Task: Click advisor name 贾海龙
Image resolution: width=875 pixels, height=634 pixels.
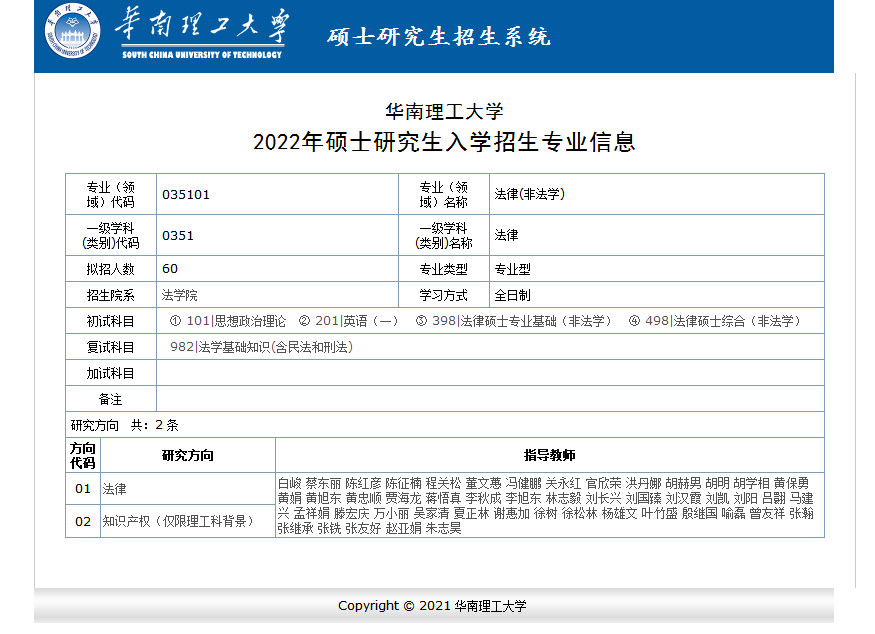Action: pos(403,498)
